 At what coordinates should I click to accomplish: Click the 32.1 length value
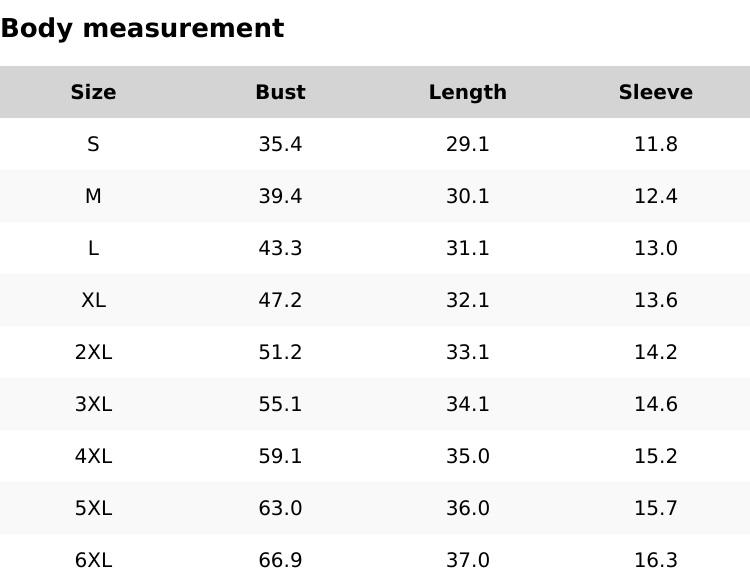[x=467, y=300]
